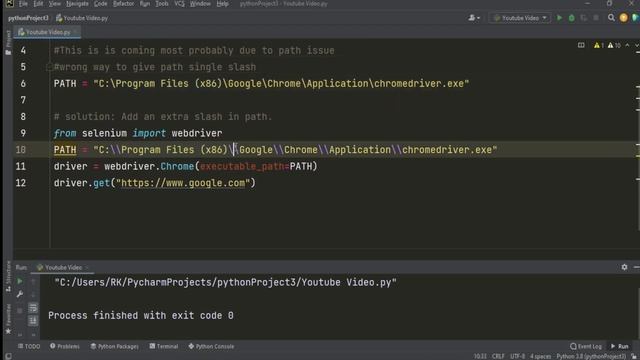
Task: Open the Navigate menu
Action: (x=77, y=4)
